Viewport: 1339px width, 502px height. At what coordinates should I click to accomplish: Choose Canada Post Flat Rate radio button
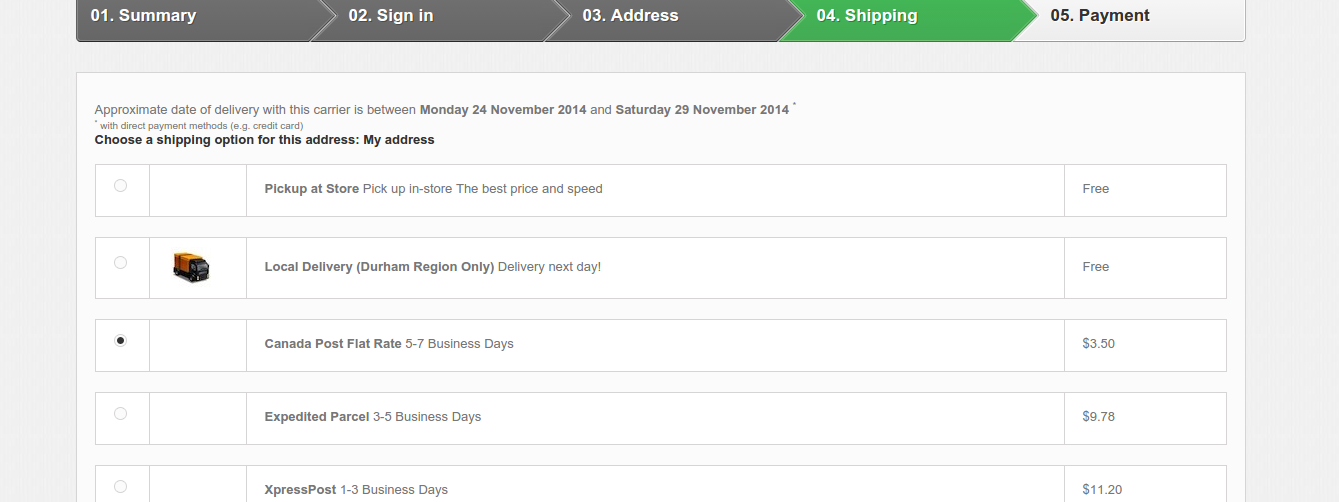coord(121,340)
